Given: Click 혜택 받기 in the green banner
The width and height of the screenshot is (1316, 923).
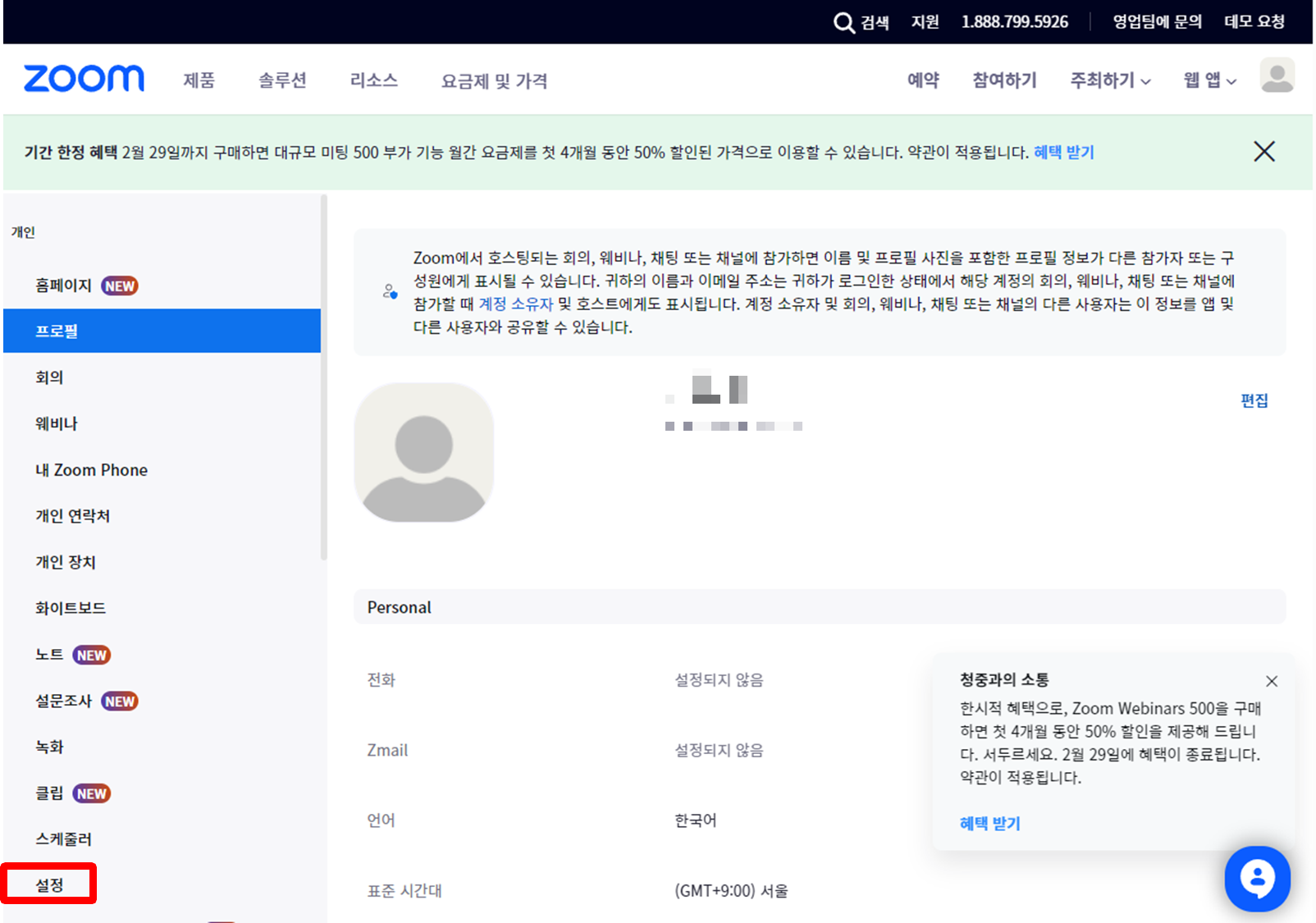Looking at the screenshot, I should point(1063,152).
